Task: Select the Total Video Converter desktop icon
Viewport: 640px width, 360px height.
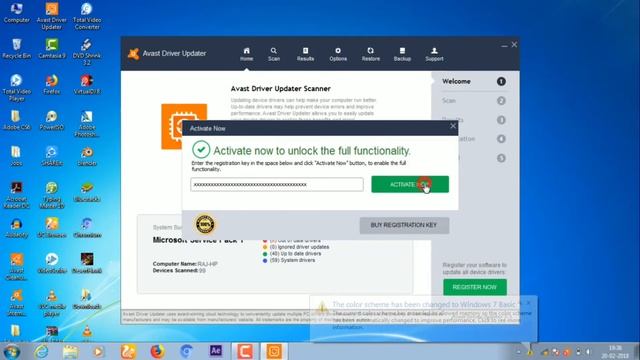Action: (x=87, y=16)
